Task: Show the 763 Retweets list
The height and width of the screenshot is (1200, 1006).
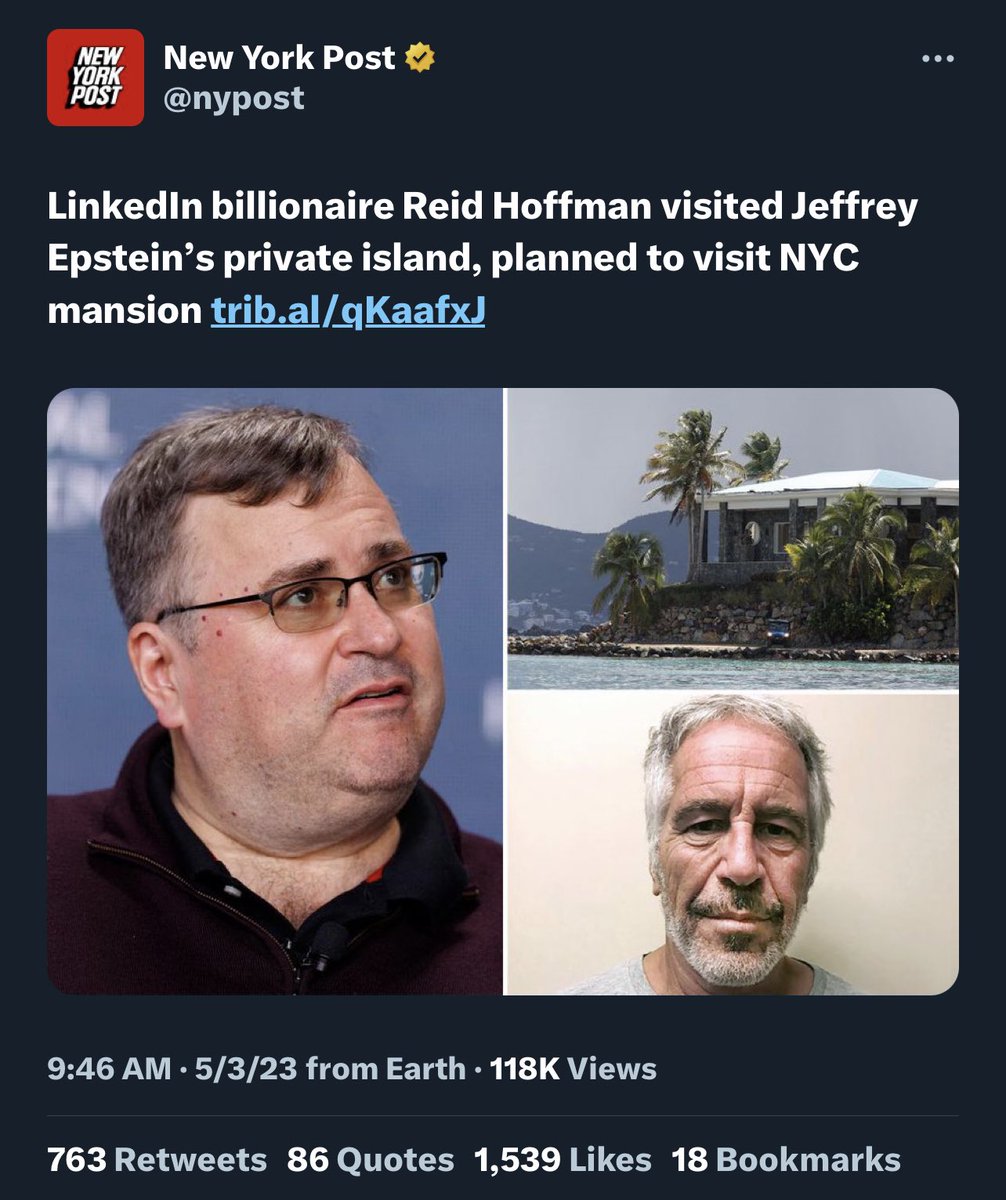Action: pos(157,1159)
